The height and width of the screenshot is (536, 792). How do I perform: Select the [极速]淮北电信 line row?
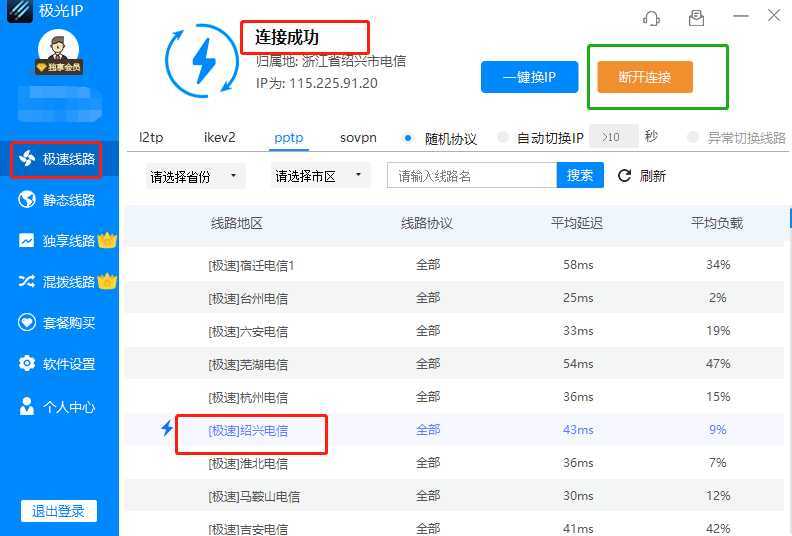[455, 463]
